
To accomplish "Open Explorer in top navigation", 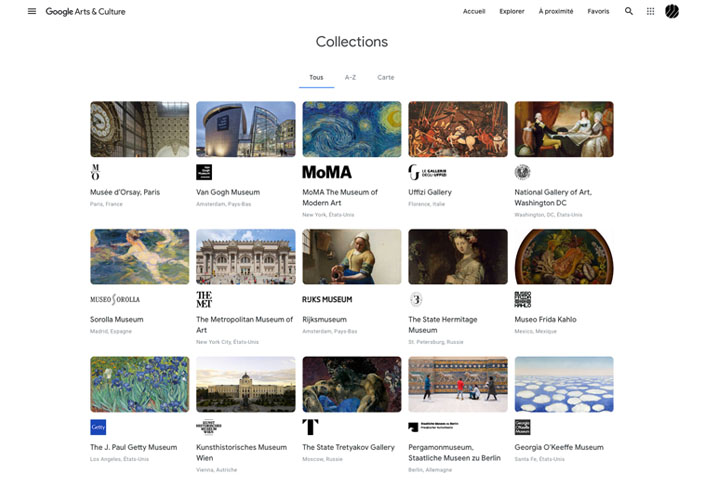I will coord(512,11).
